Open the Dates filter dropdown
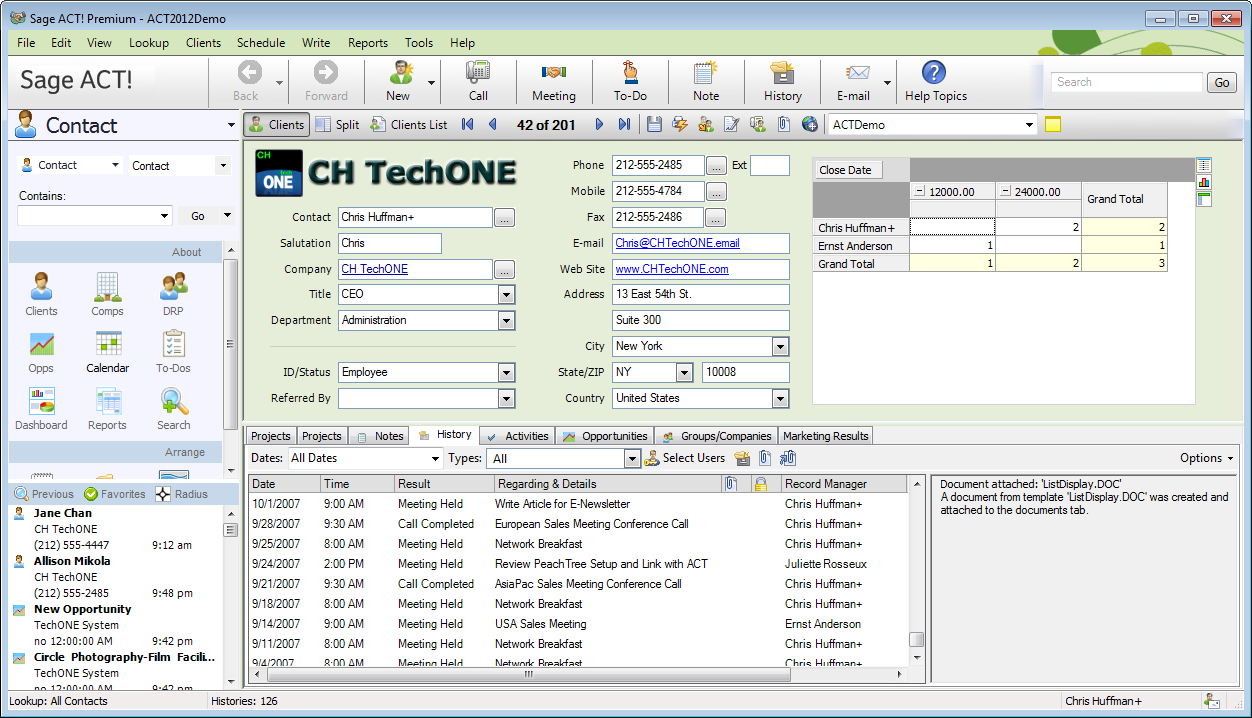The image size is (1252, 718). point(435,459)
